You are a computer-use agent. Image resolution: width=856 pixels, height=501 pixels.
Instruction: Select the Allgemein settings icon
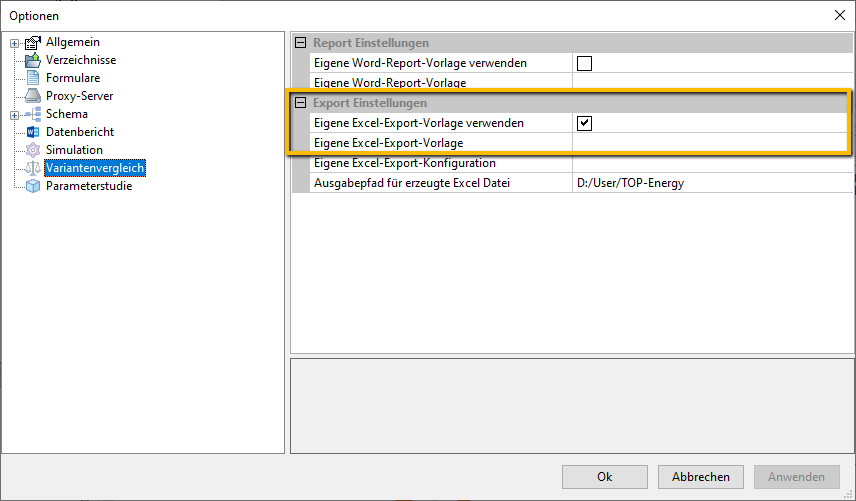pyautogui.click(x=33, y=42)
